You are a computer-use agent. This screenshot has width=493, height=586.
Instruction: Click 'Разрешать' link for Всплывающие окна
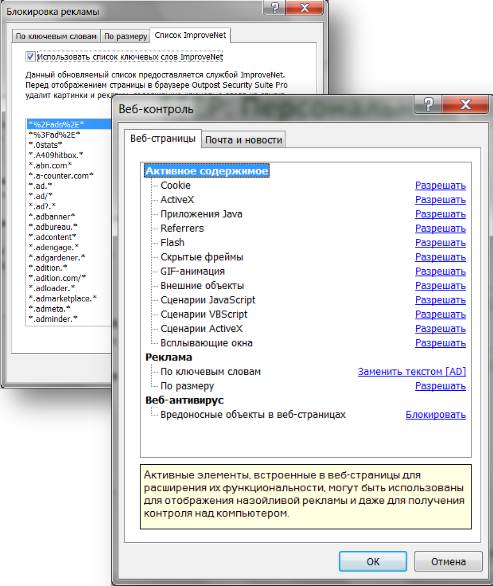440,343
